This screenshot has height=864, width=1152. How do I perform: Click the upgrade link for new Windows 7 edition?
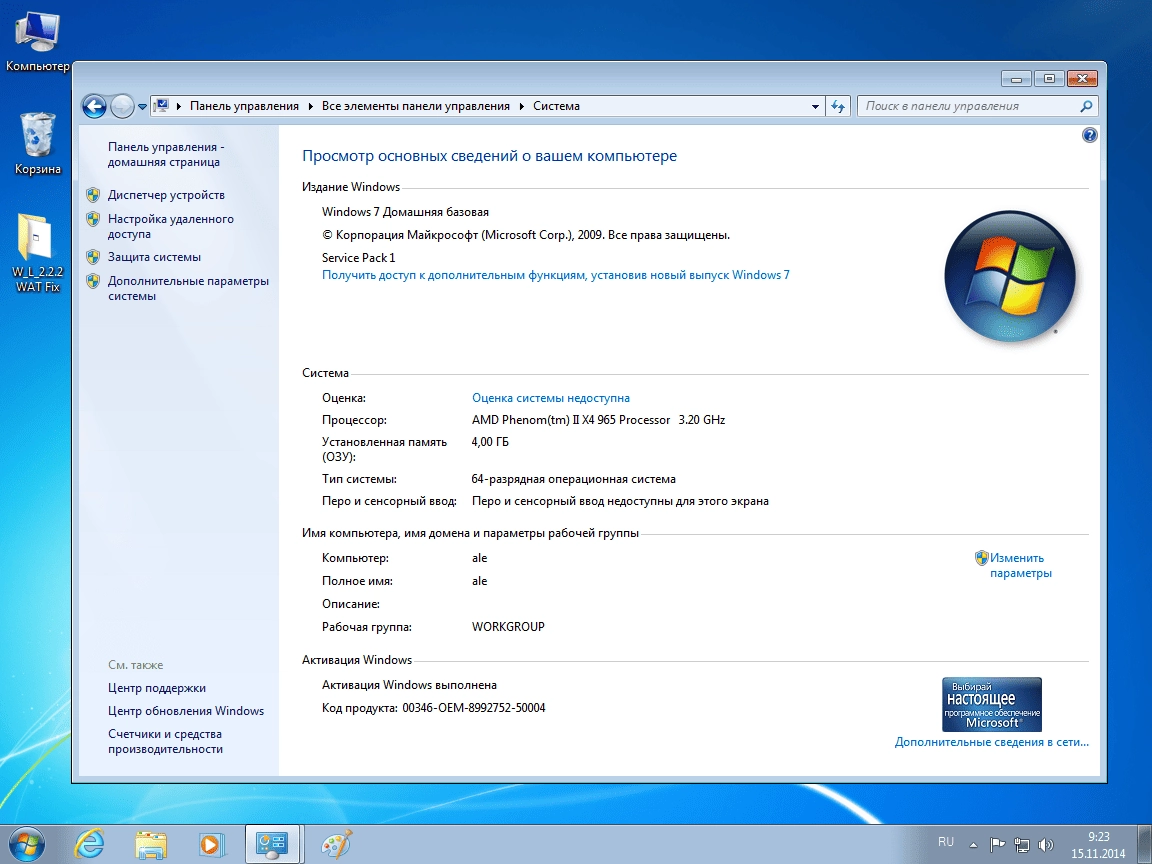coord(555,275)
